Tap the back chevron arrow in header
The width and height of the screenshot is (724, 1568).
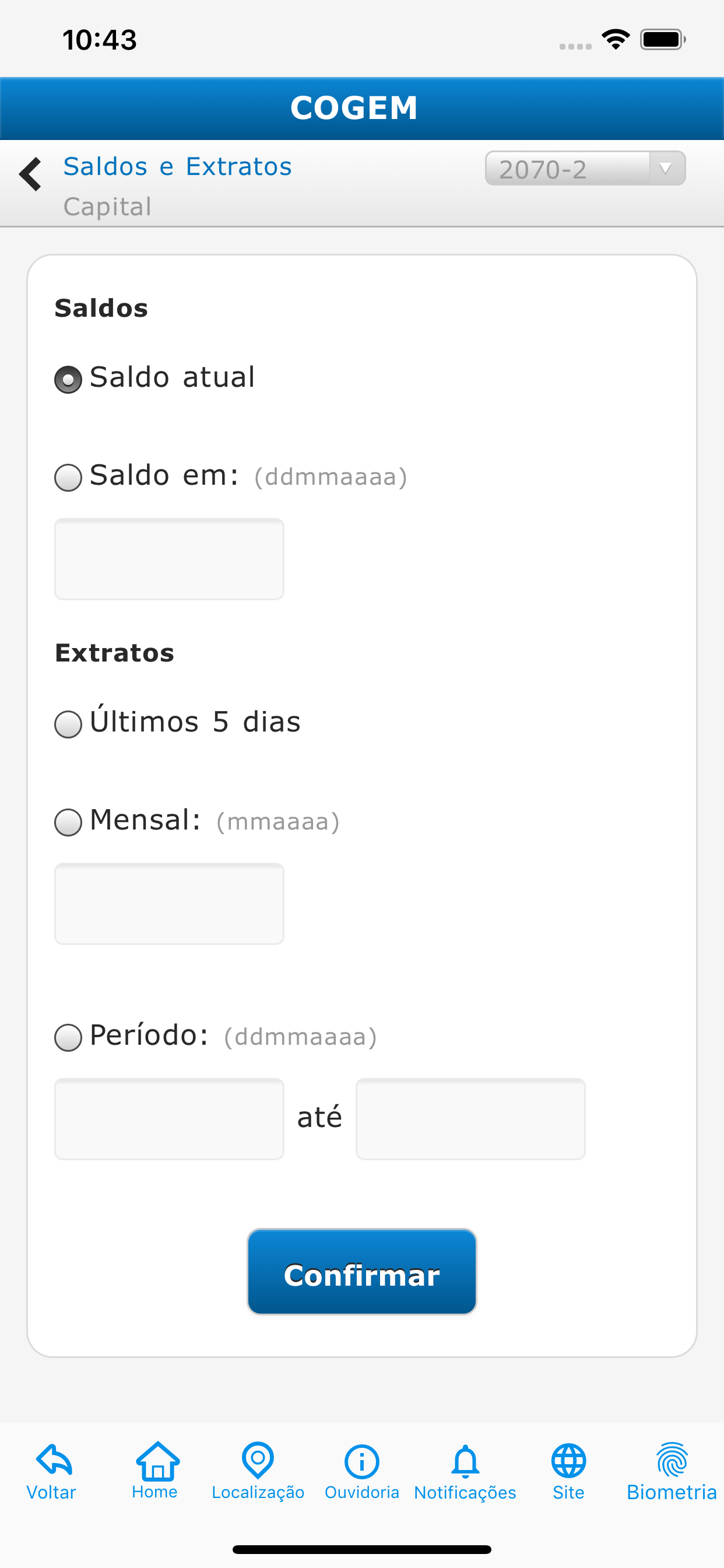tap(30, 174)
